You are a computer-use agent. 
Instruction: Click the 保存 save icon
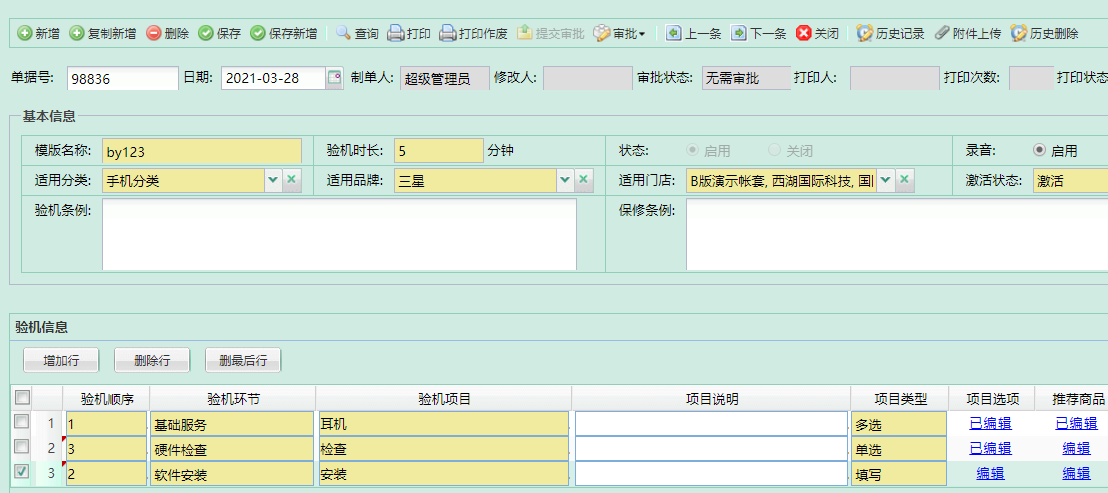pos(206,33)
